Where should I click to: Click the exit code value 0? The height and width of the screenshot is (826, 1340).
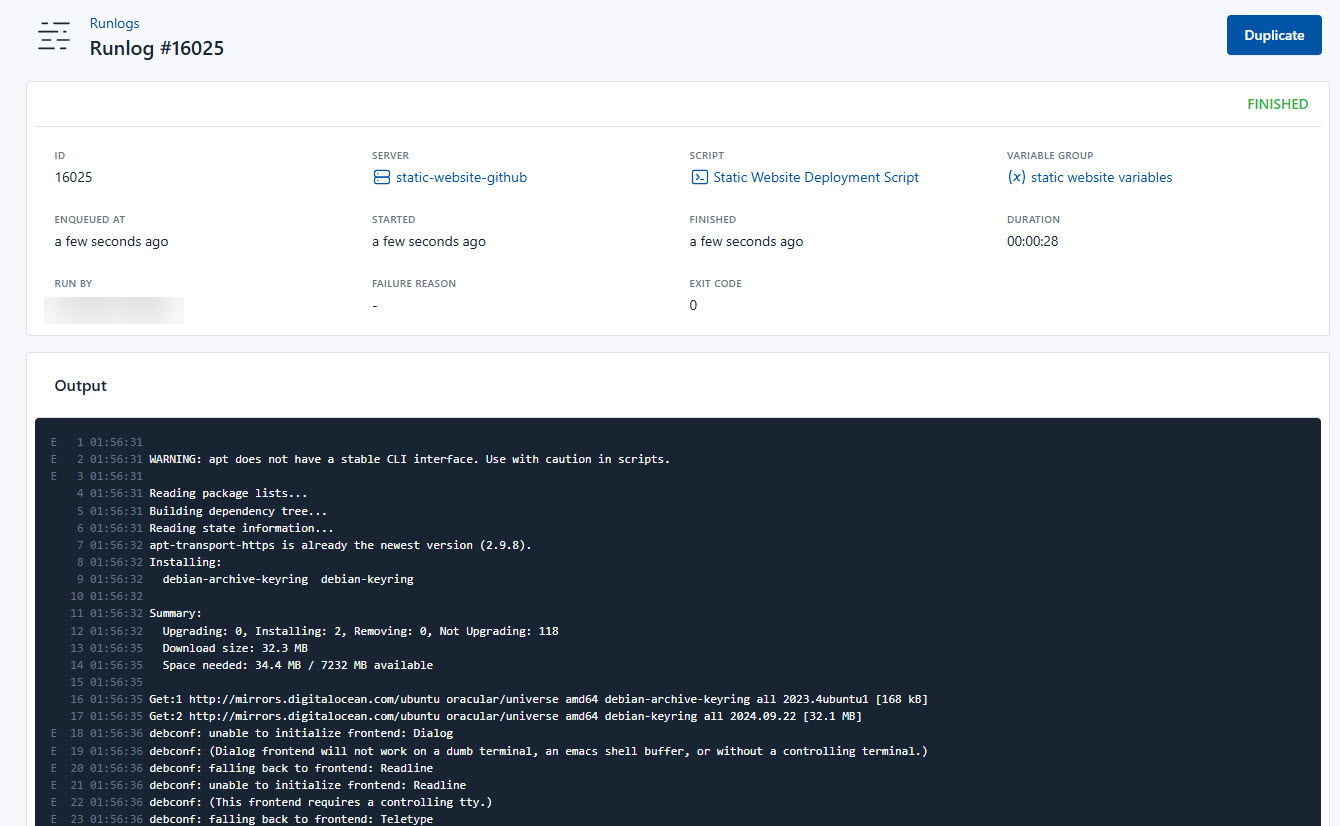pyautogui.click(x=693, y=305)
